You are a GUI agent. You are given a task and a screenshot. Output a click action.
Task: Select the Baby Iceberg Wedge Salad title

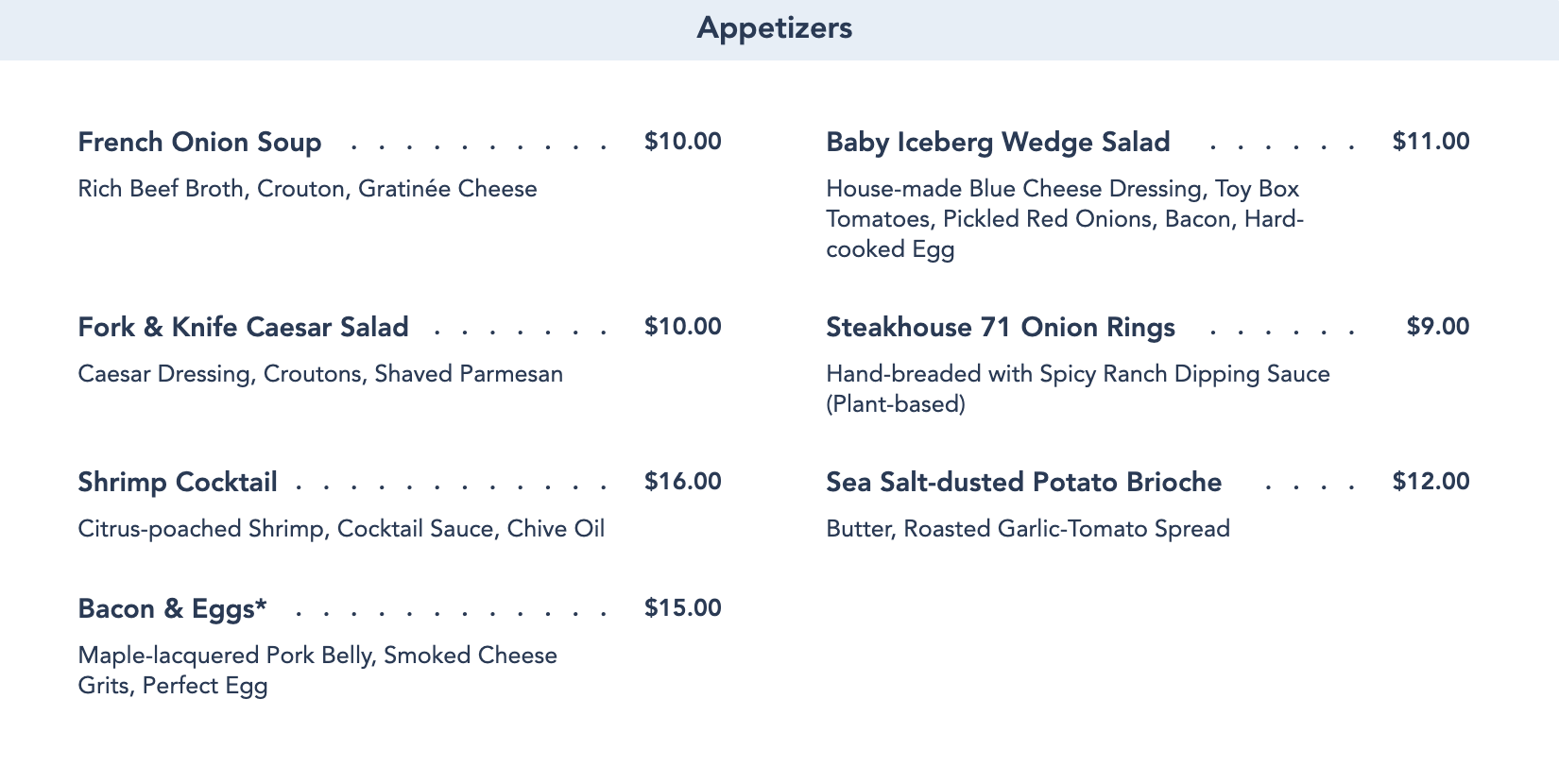coord(998,143)
